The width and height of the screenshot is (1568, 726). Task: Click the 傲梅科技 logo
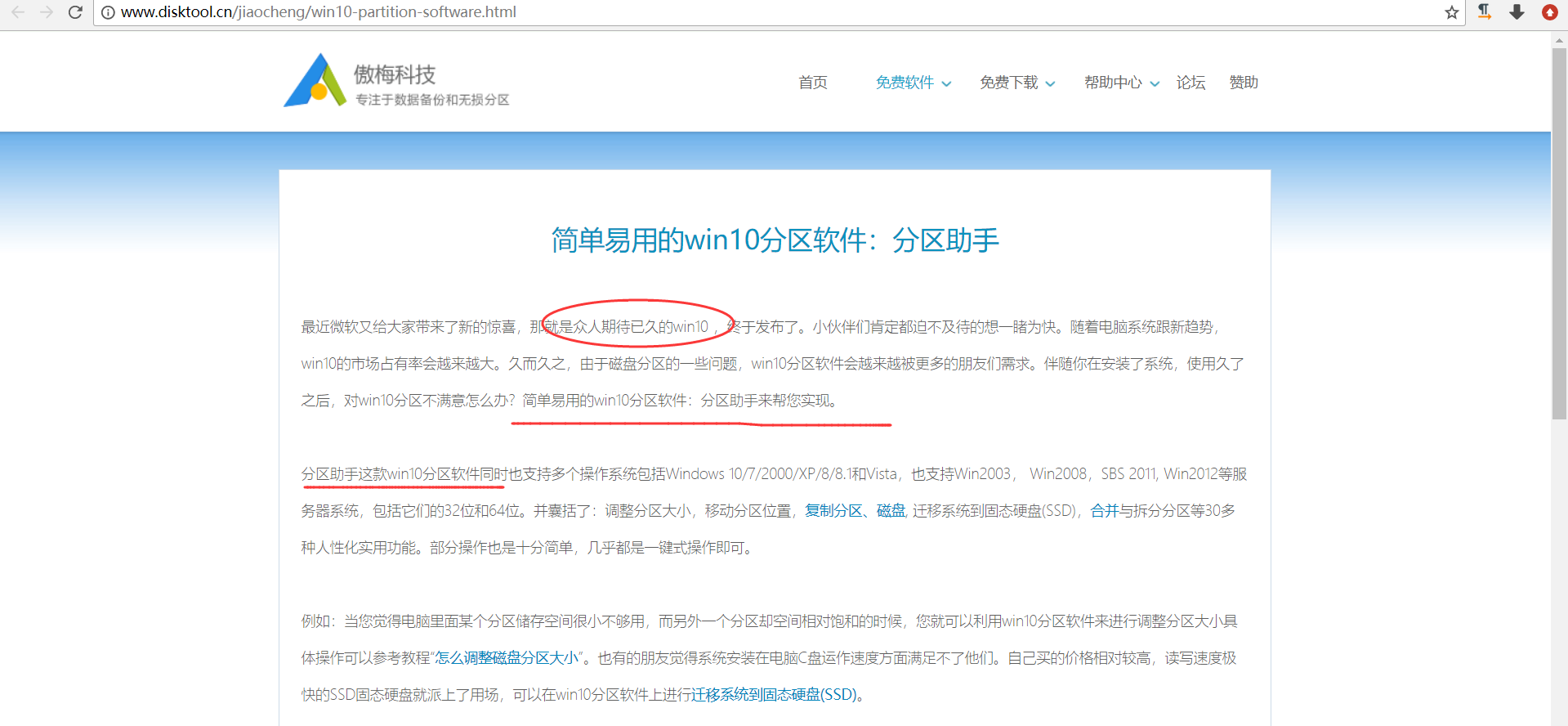pos(396,80)
